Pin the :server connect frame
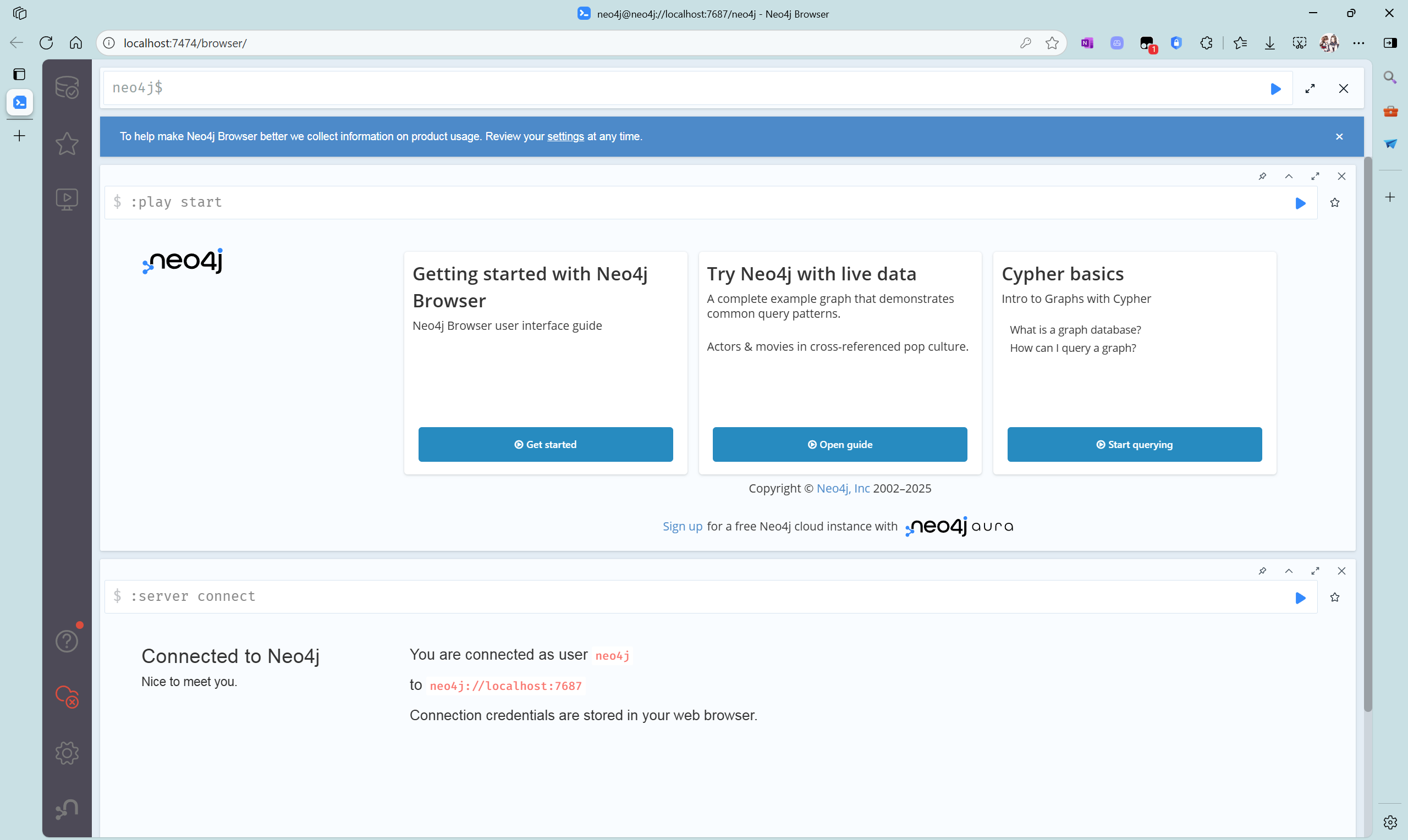 click(1262, 571)
